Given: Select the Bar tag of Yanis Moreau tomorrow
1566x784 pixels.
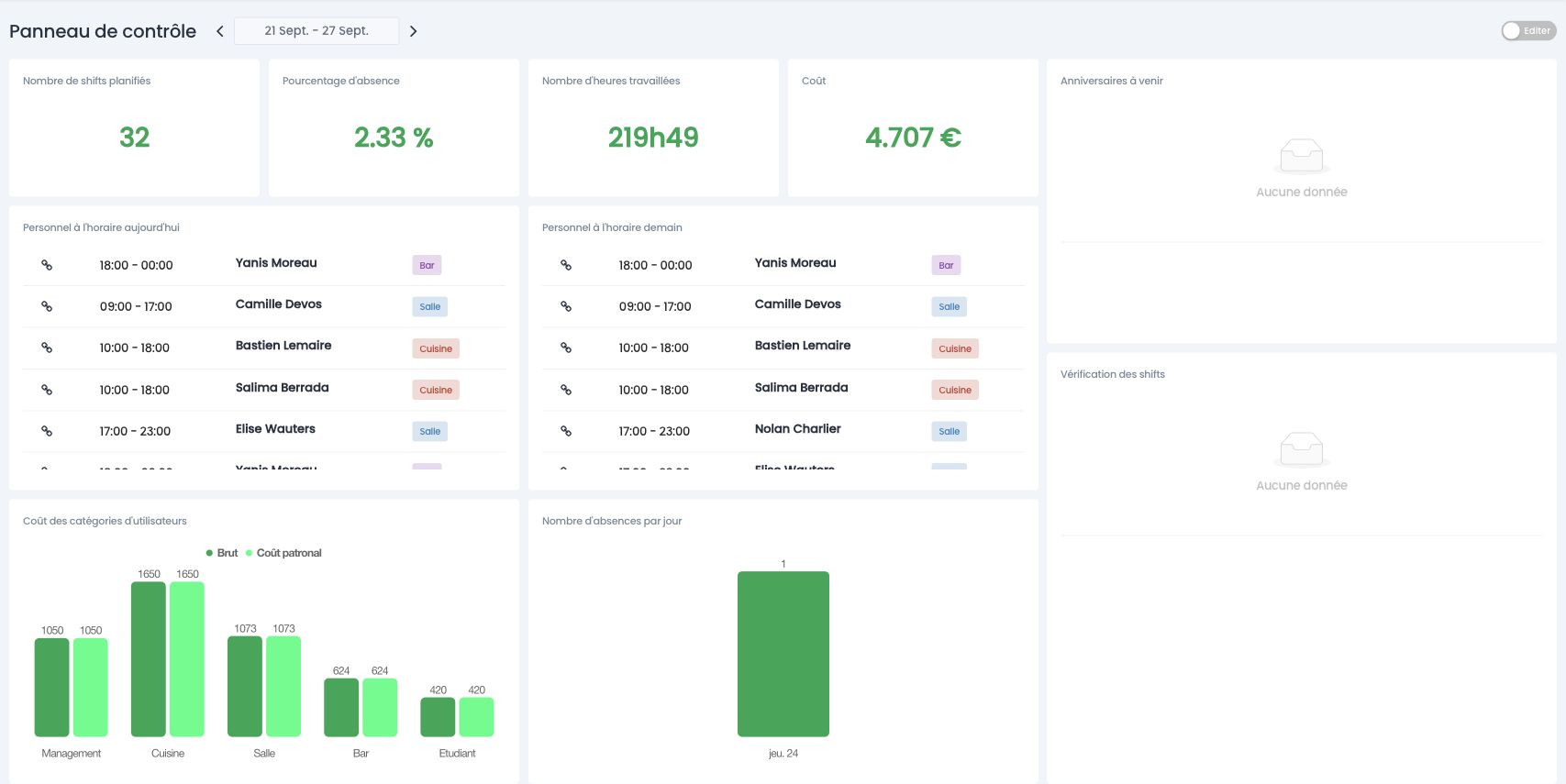Looking at the screenshot, I should click(x=946, y=265).
